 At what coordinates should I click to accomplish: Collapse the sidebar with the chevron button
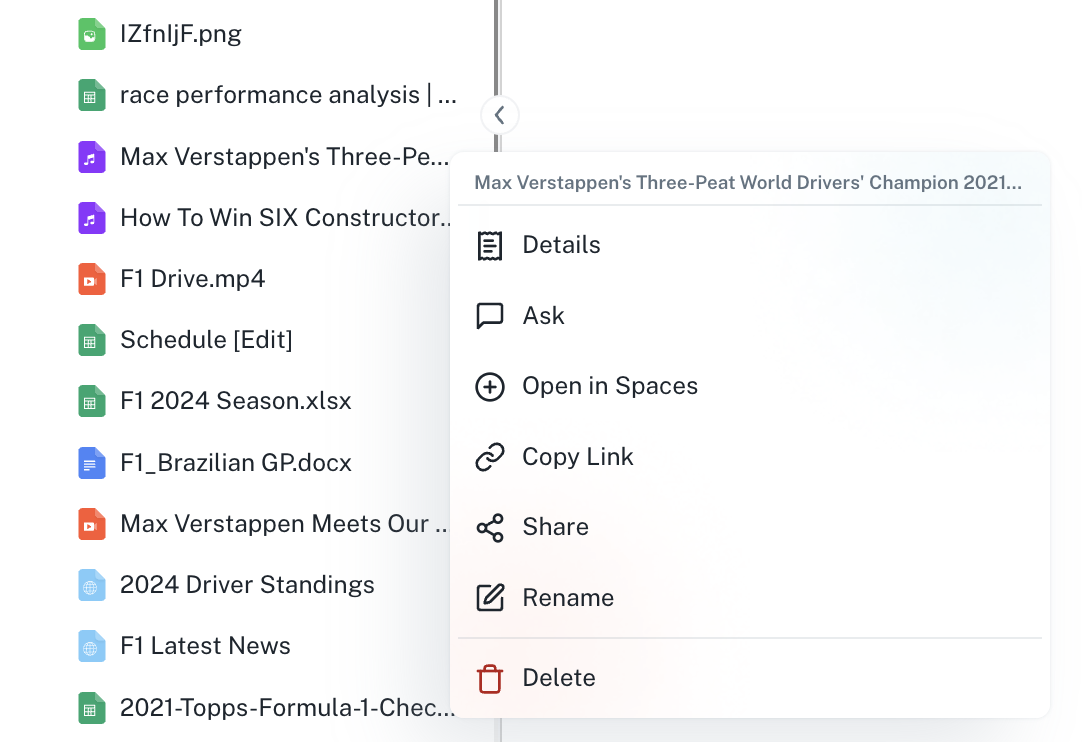point(500,115)
